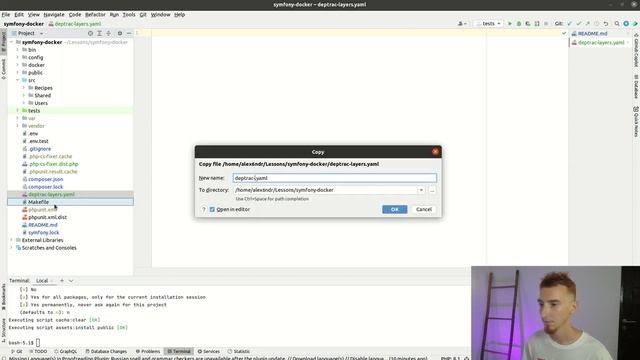Expand the Recipes folder
This screenshot has height=360, width=640.
[24, 88]
